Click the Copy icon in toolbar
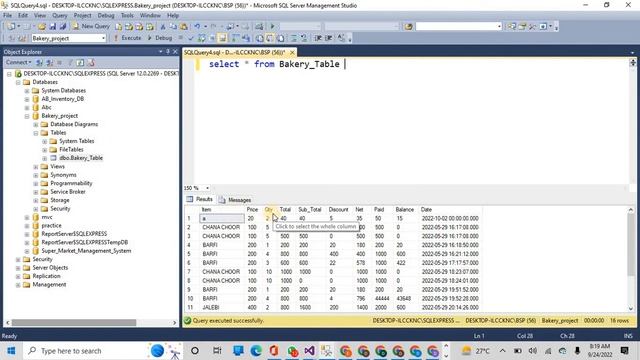The image size is (640, 360). 173,27
